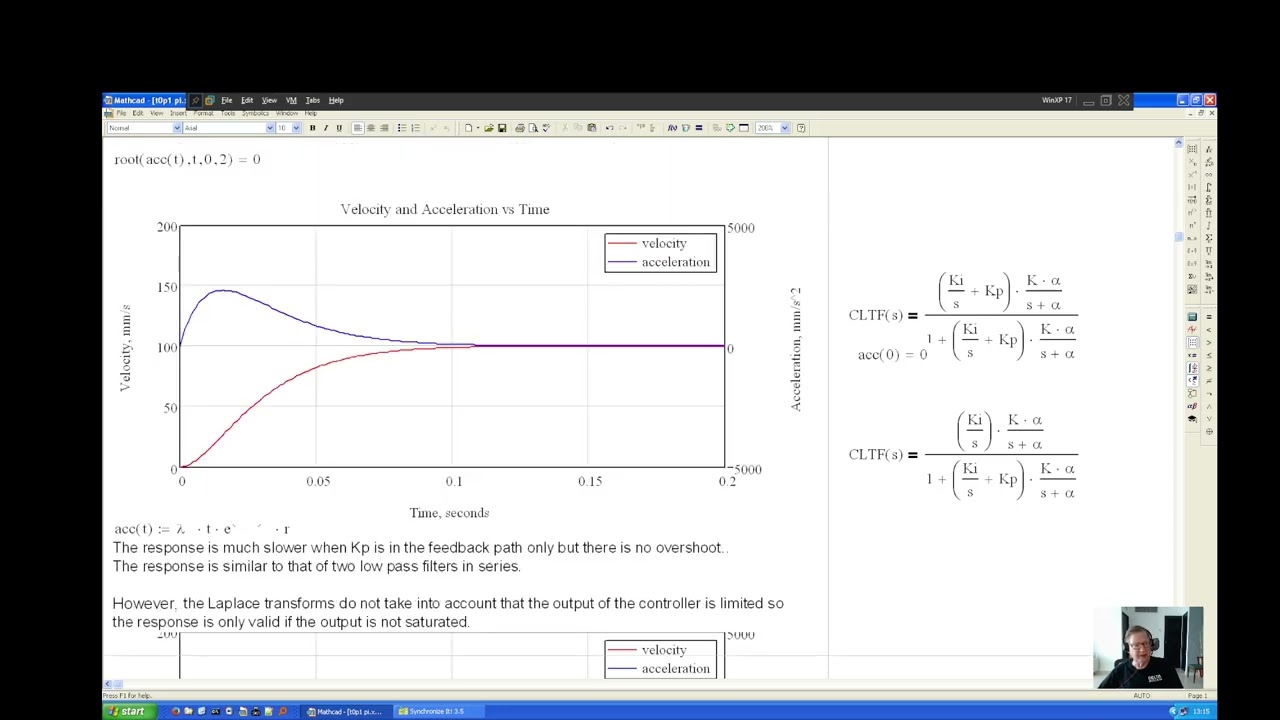Create a new worksheet

[469, 127]
